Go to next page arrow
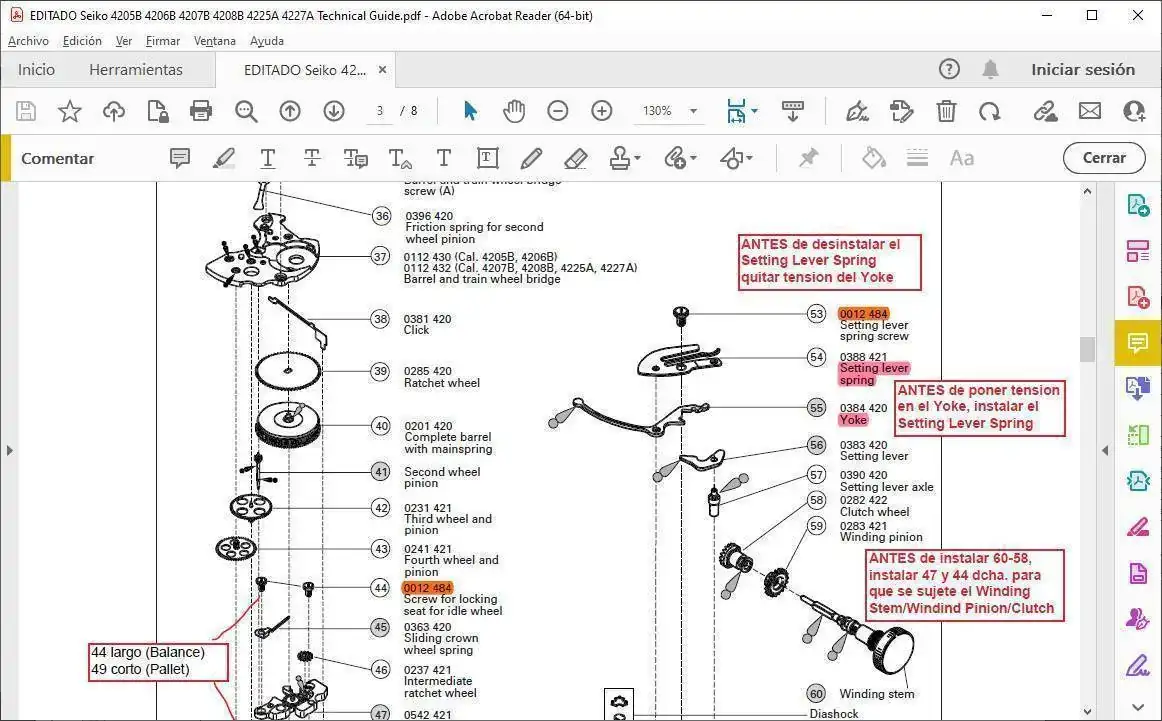Screen dimensions: 1162x721 coord(333,111)
